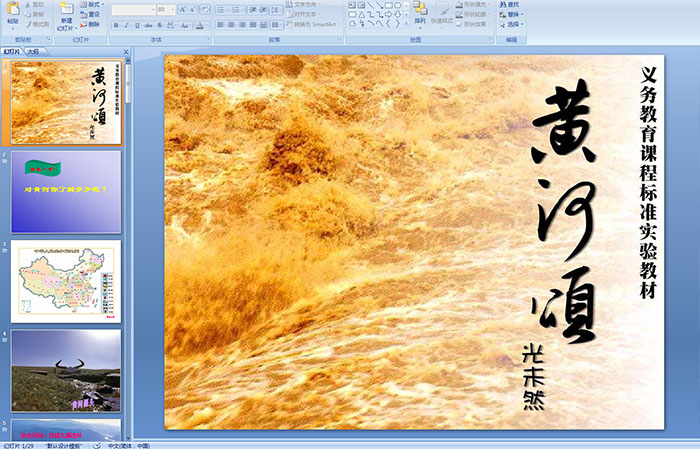Click Quick Styles (快速样式) button
The image size is (700, 449).
442,13
